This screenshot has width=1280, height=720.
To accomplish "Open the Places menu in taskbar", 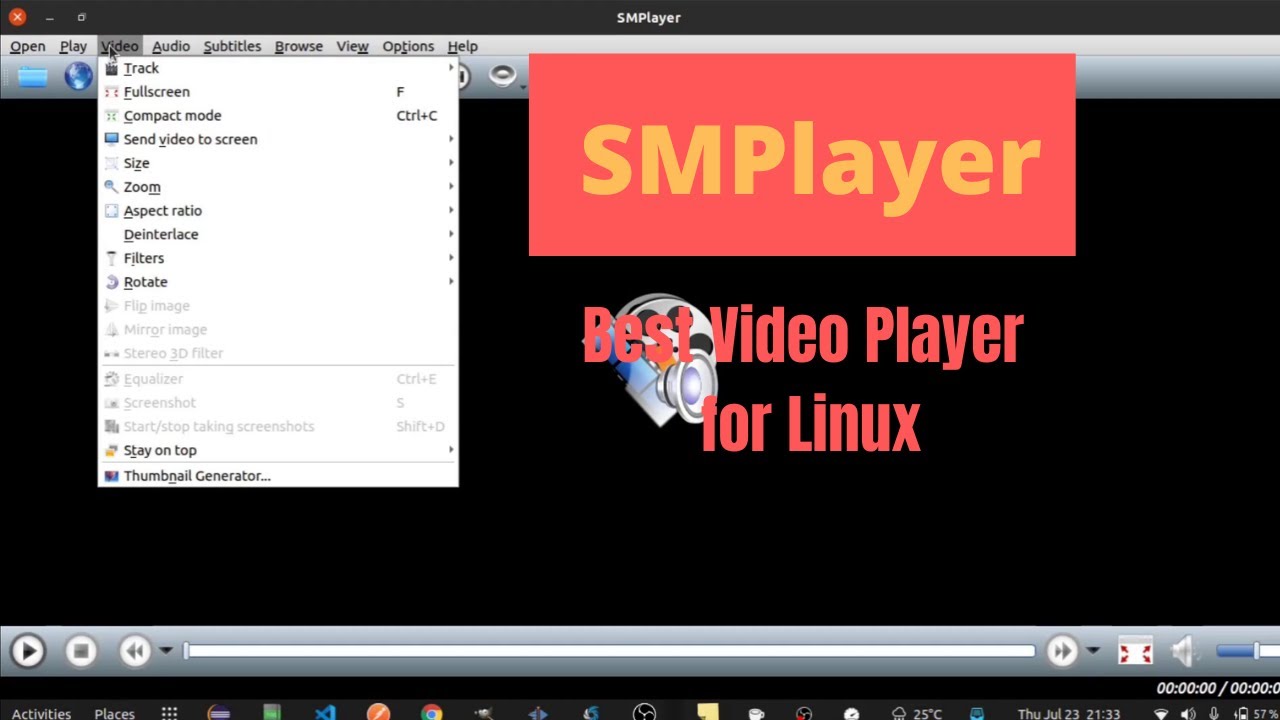I will coord(114,713).
